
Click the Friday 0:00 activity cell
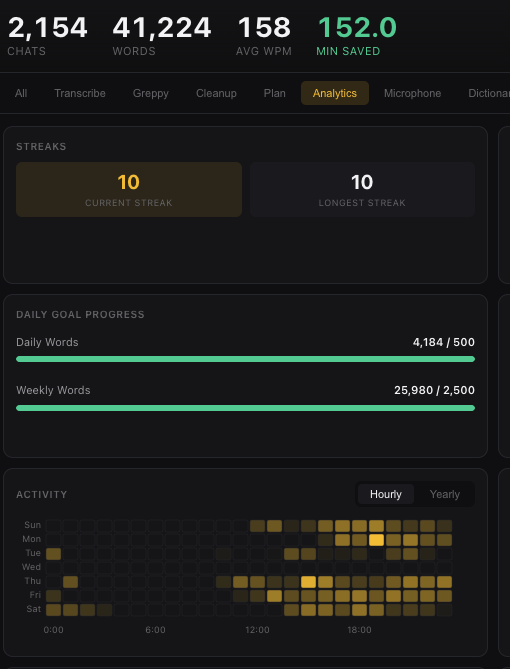(x=53, y=596)
